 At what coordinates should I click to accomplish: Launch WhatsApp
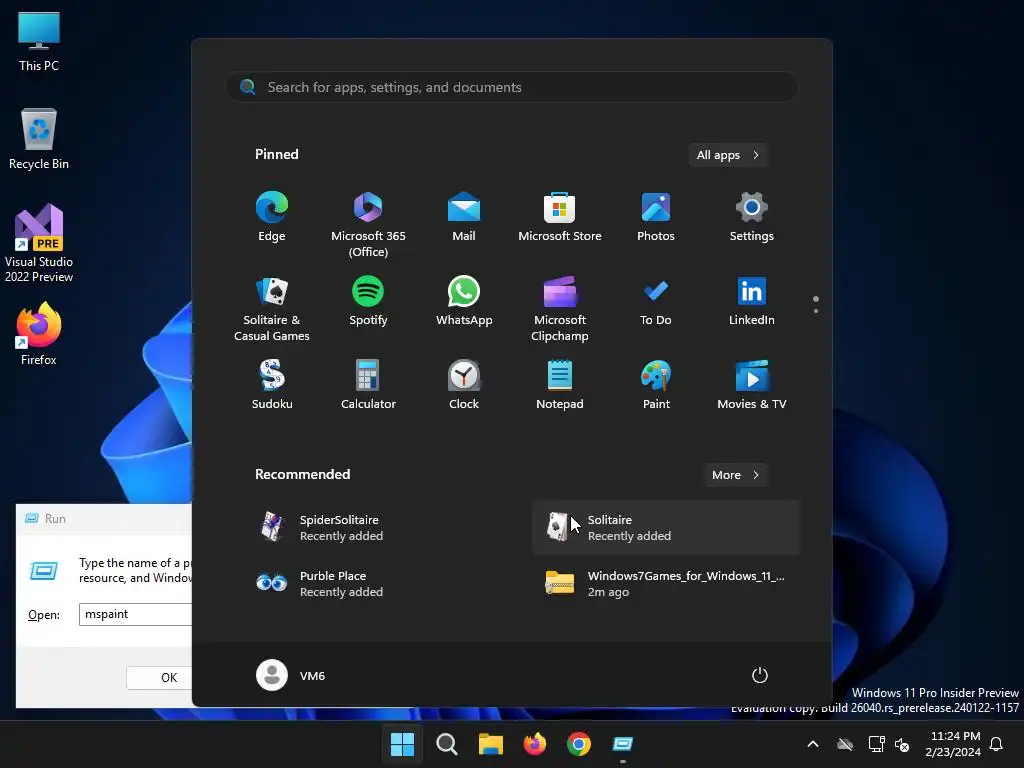[x=464, y=301]
